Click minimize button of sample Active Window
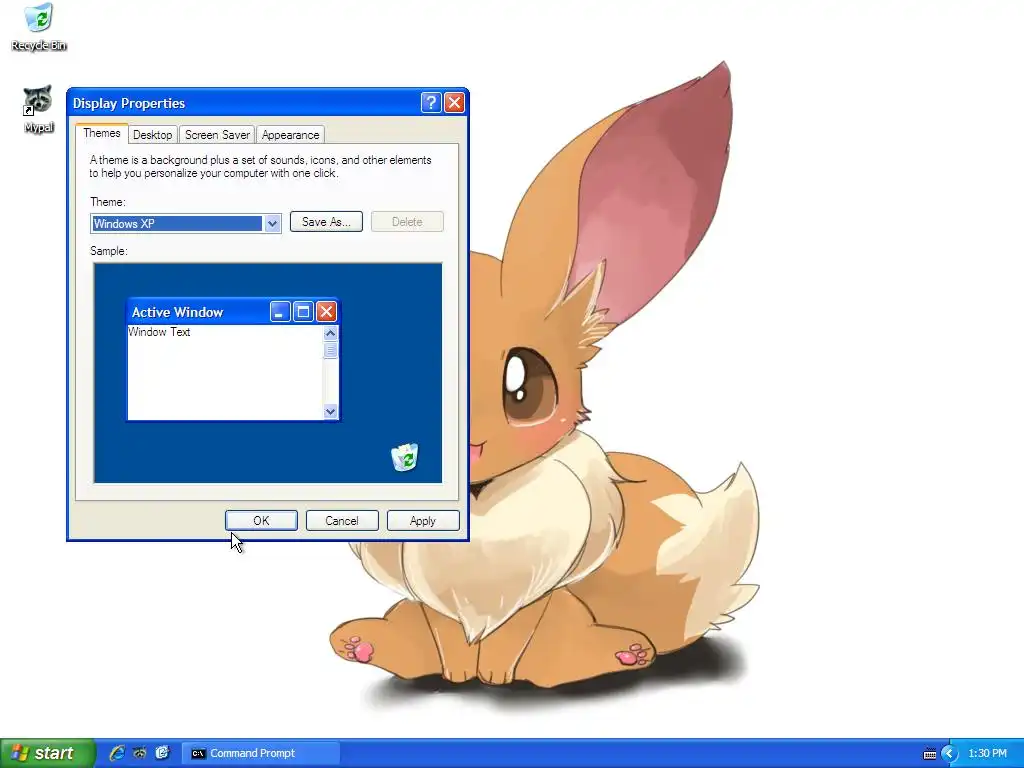1024x768 pixels. tap(280, 312)
